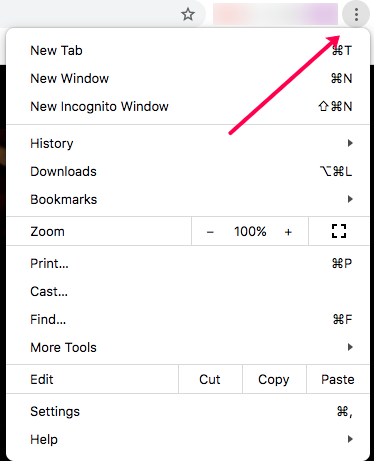Decrease zoom with the minus button
Image resolution: width=374 pixels, height=461 pixels.
pos(210,232)
